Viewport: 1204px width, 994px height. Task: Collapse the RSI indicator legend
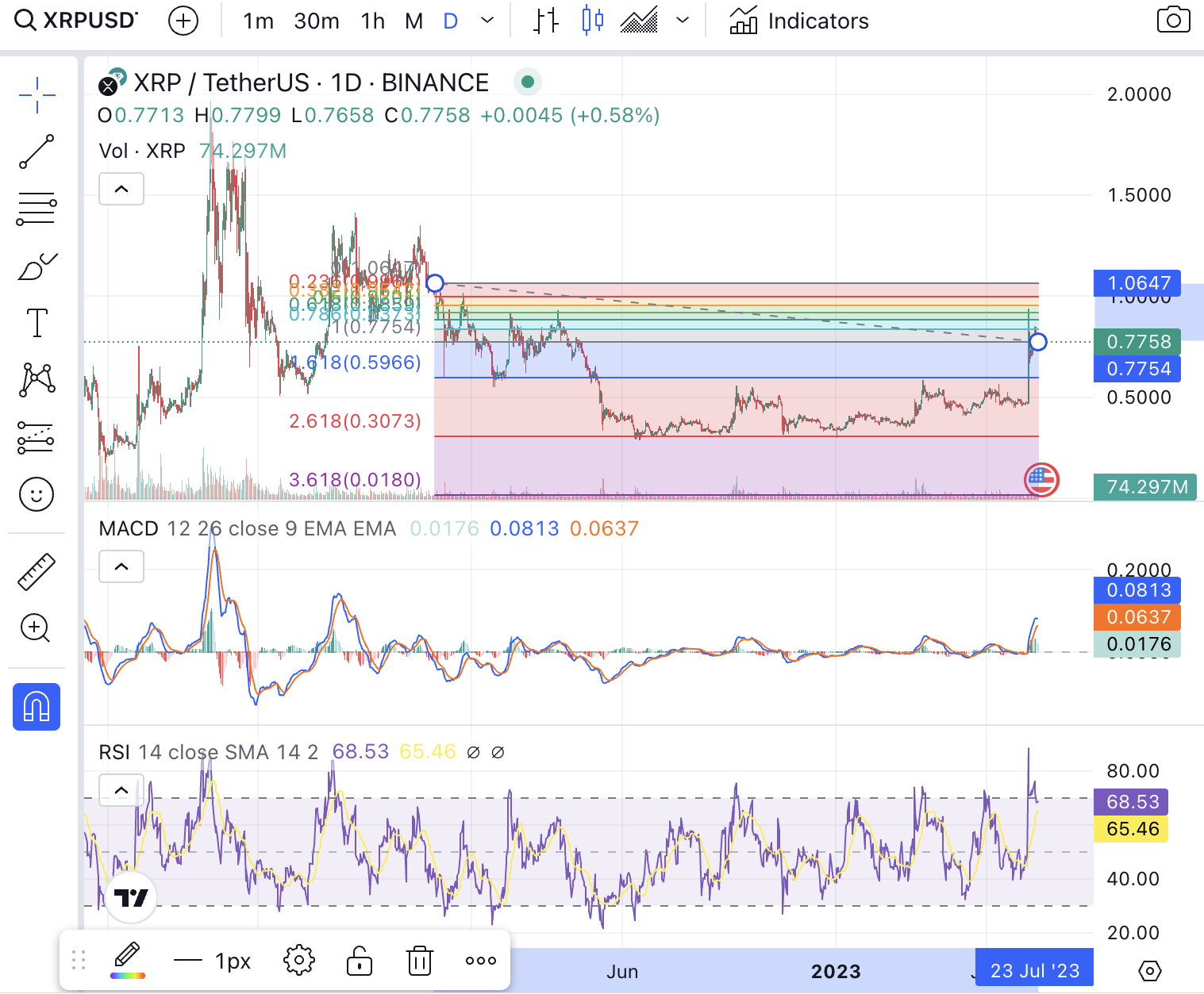tap(121, 790)
